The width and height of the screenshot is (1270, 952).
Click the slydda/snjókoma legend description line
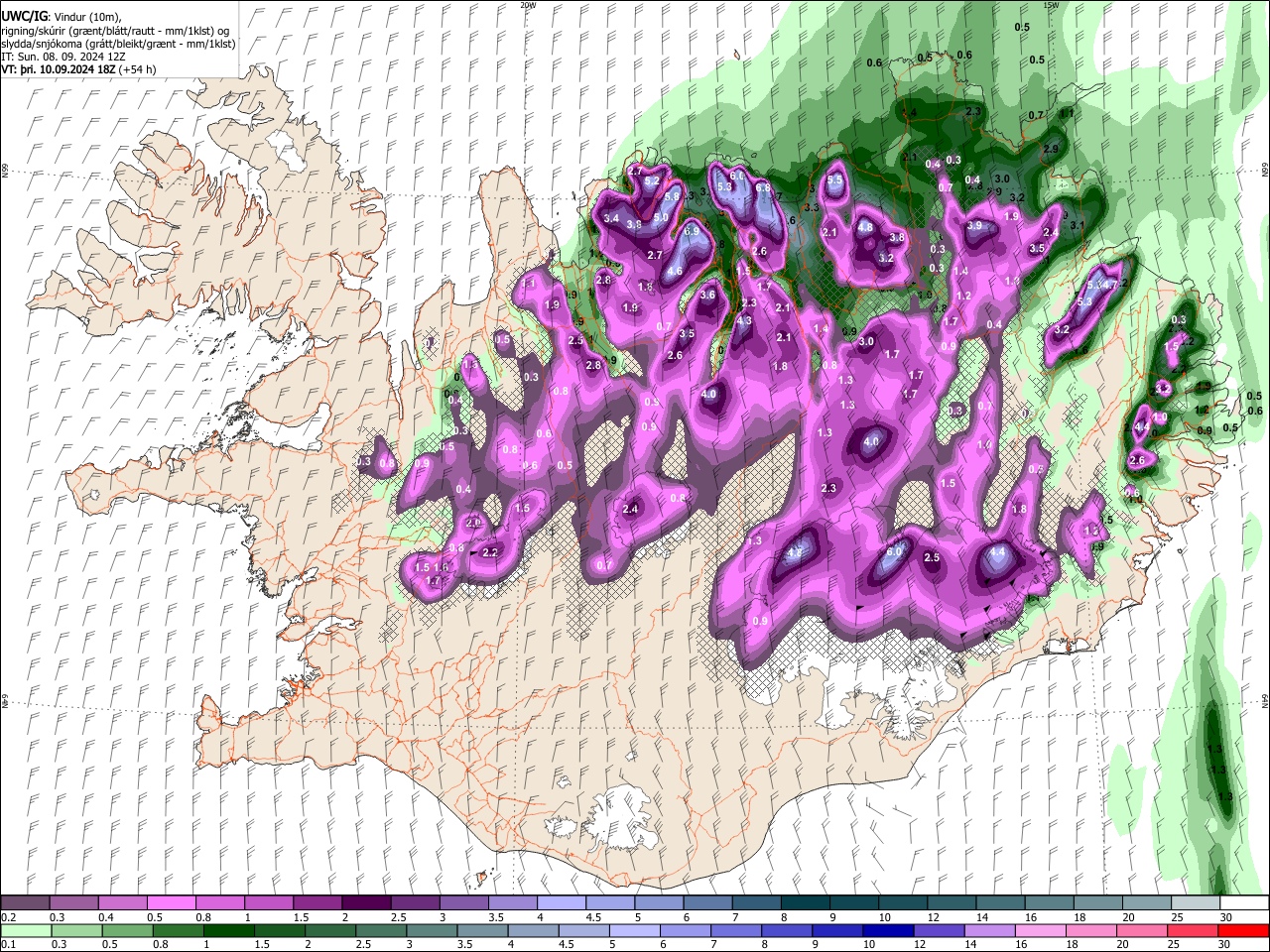(x=118, y=44)
